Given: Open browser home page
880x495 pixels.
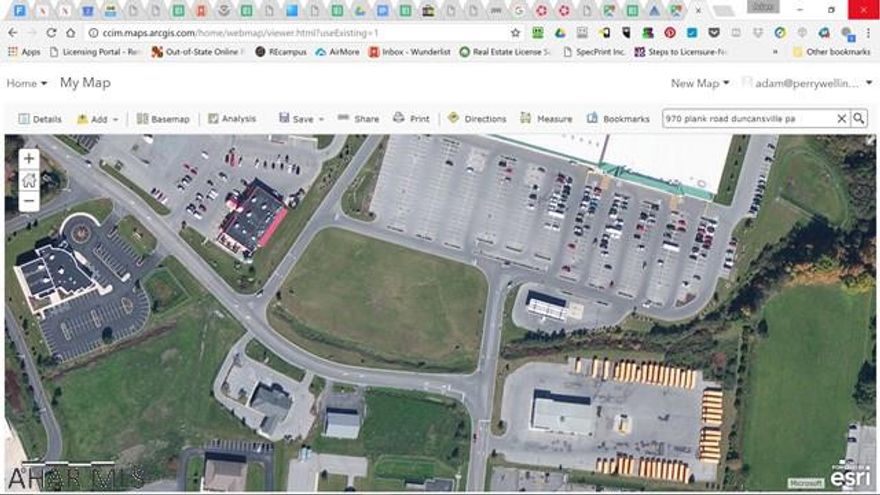Looking at the screenshot, I should pyautogui.click(x=70, y=33).
